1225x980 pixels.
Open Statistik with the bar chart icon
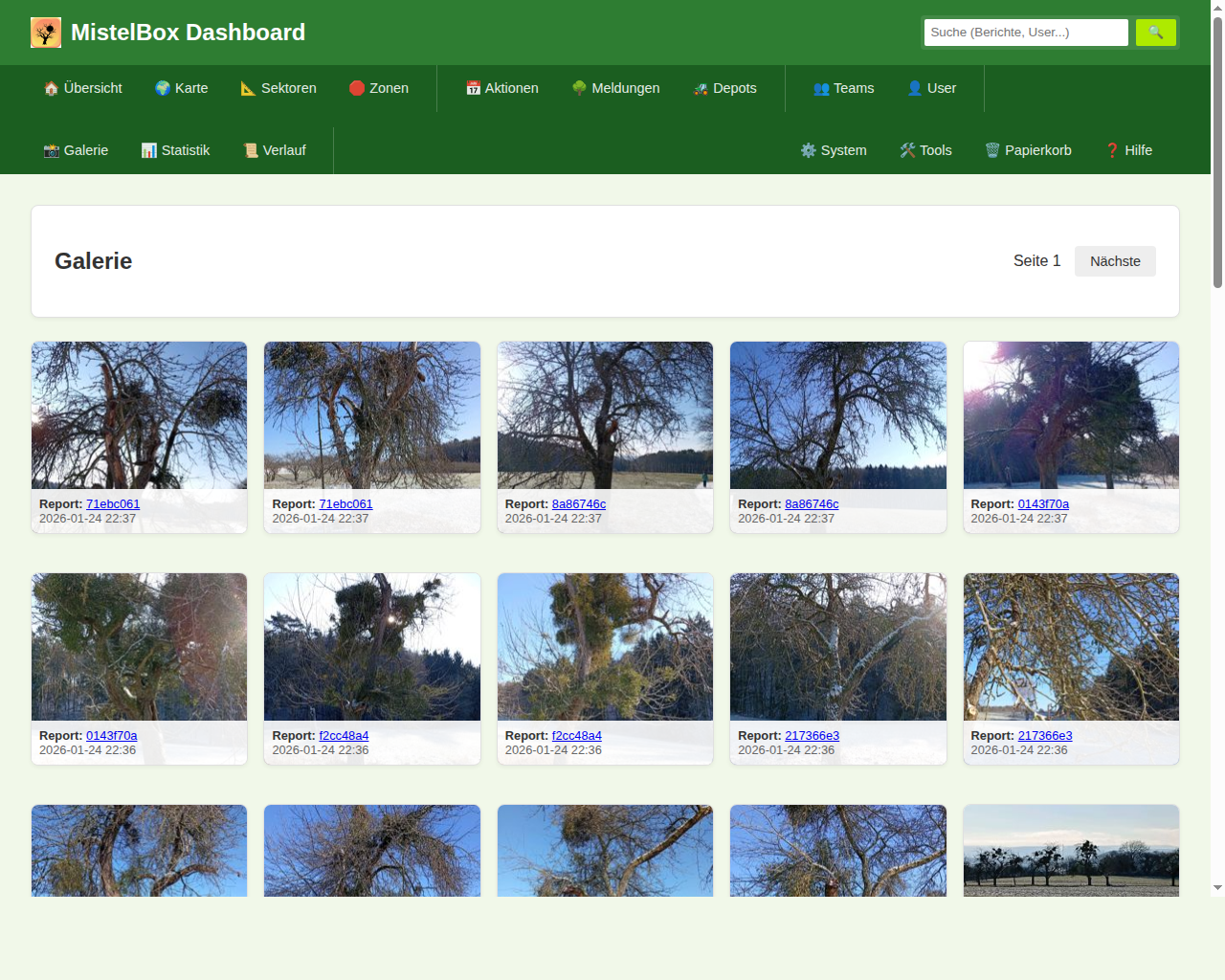[x=149, y=150]
